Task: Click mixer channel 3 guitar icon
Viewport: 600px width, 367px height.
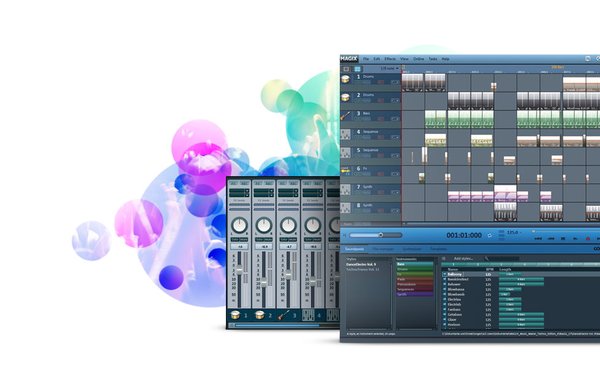Action: (x=284, y=315)
